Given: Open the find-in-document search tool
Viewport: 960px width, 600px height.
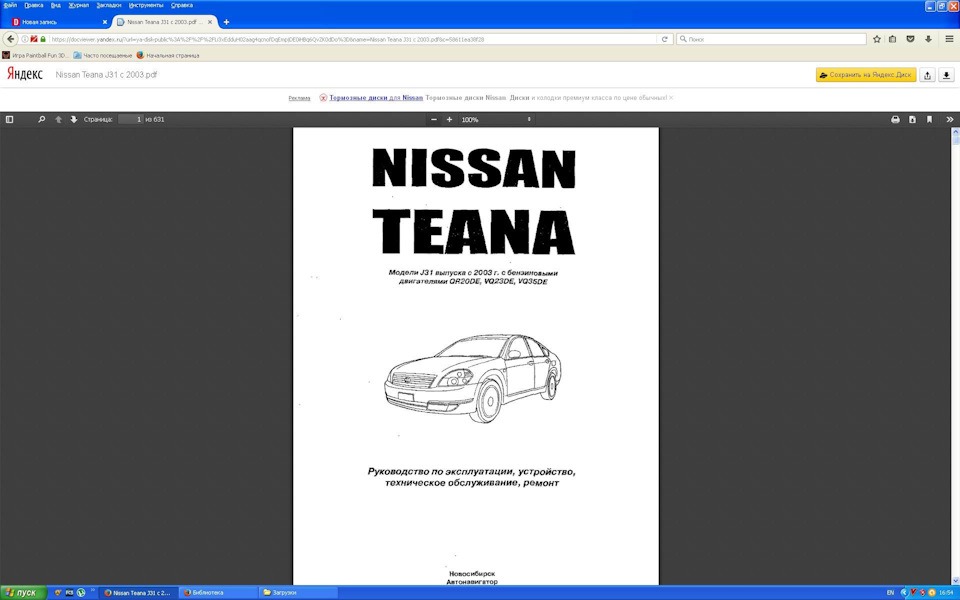Looking at the screenshot, I should pos(41,119).
